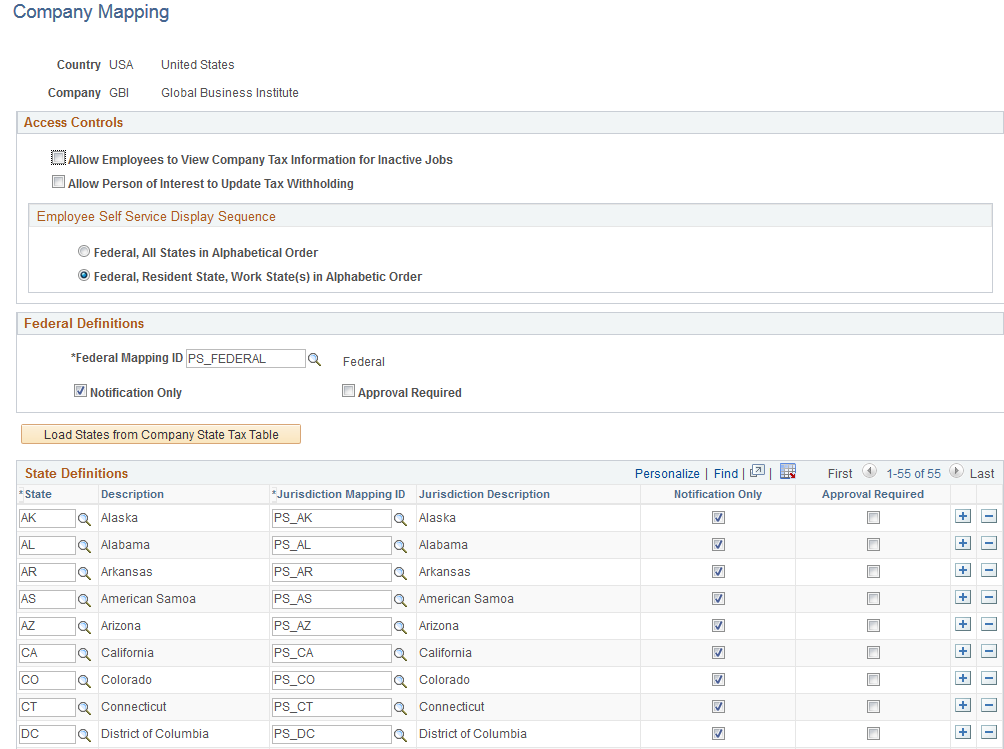1004x749 pixels.
Task: Enable viewing tax info for inactive jobs
Action: (58, 157)
